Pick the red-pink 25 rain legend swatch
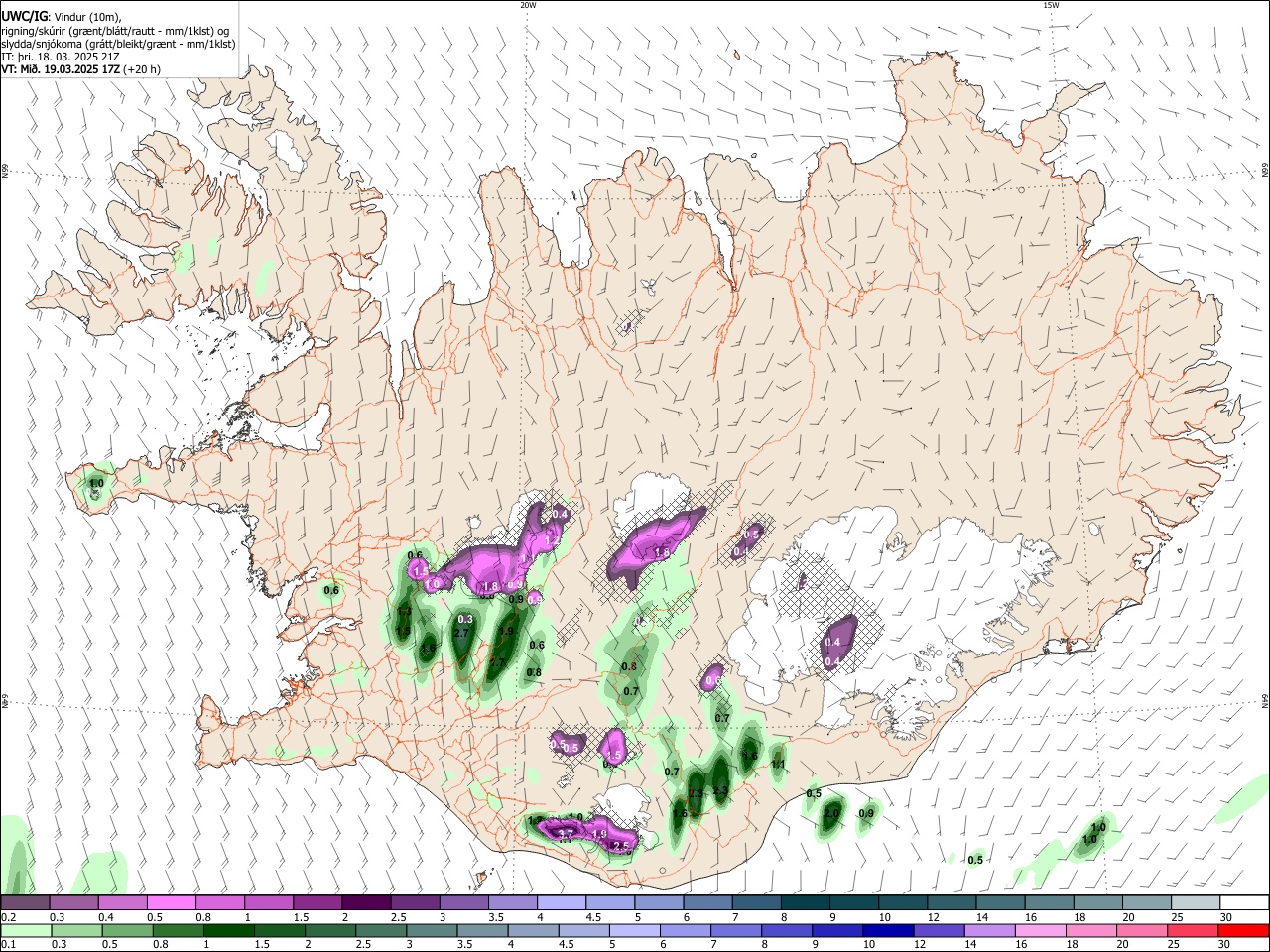This screenshot has height=952, width=1270. tap(1195, 930)
